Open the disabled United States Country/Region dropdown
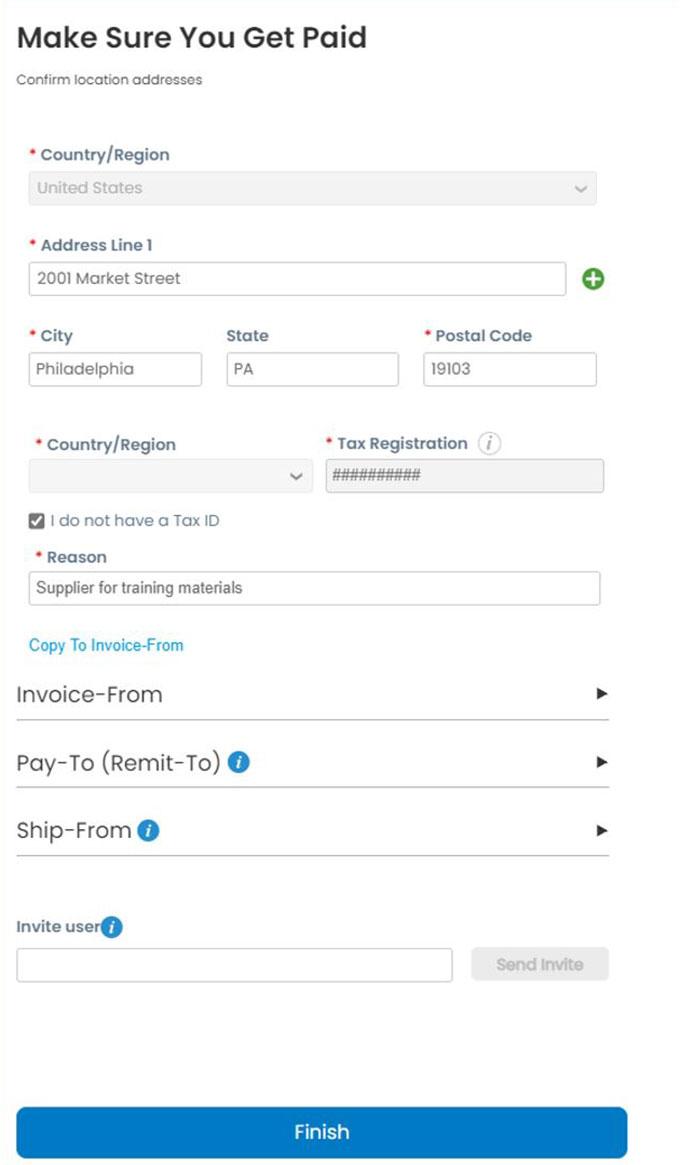 coord(312,188)
